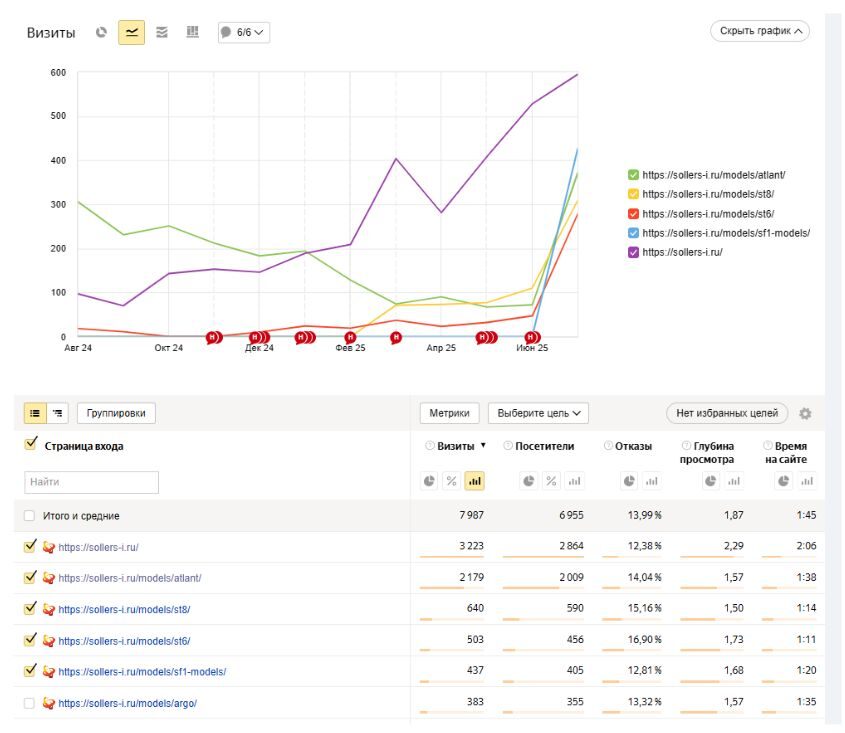Switch to stacked area chart view
Viewport: 845px width, 733px height.
(162, 32)
